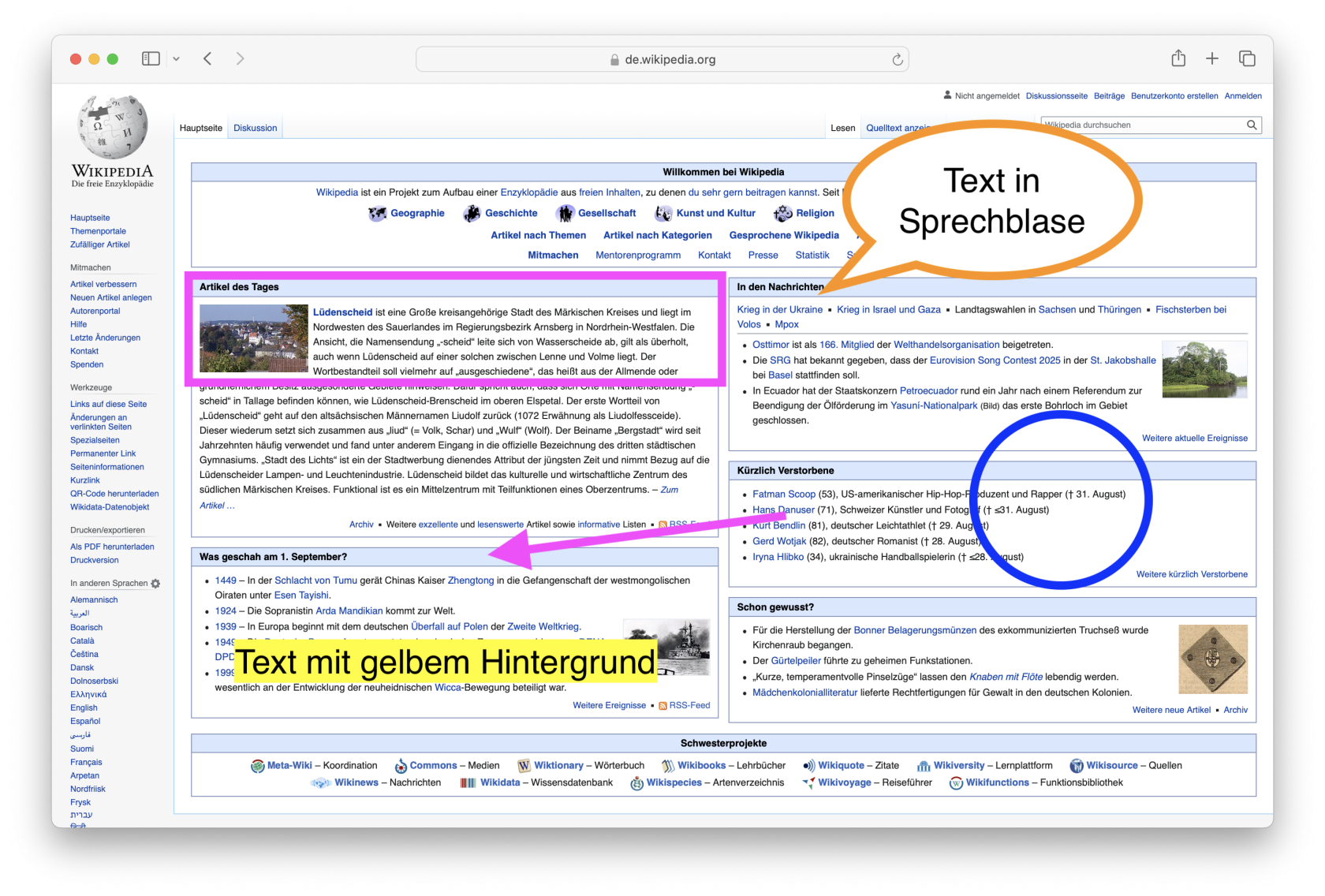
Task: Select the Wikivoyage icon
Action: tap(808, 782)
